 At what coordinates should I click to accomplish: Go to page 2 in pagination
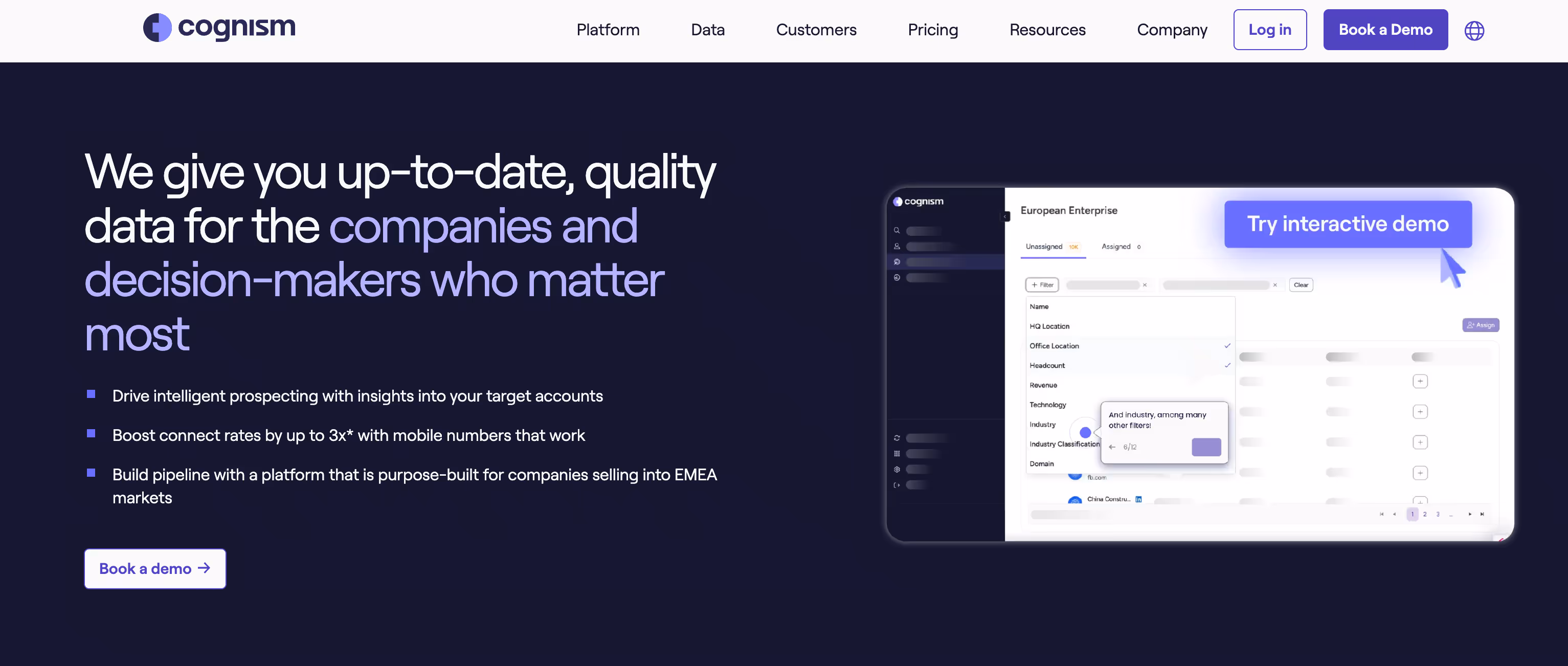tap(1424, 515)
